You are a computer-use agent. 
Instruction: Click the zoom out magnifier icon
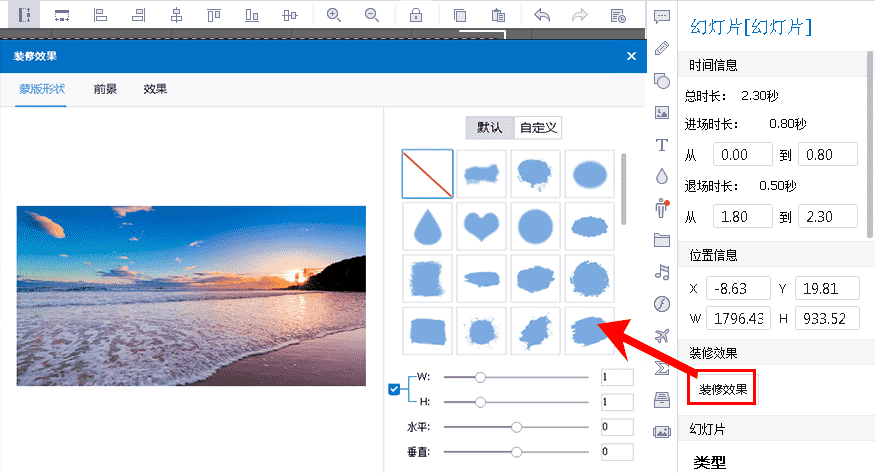click(x=372, y=15)
